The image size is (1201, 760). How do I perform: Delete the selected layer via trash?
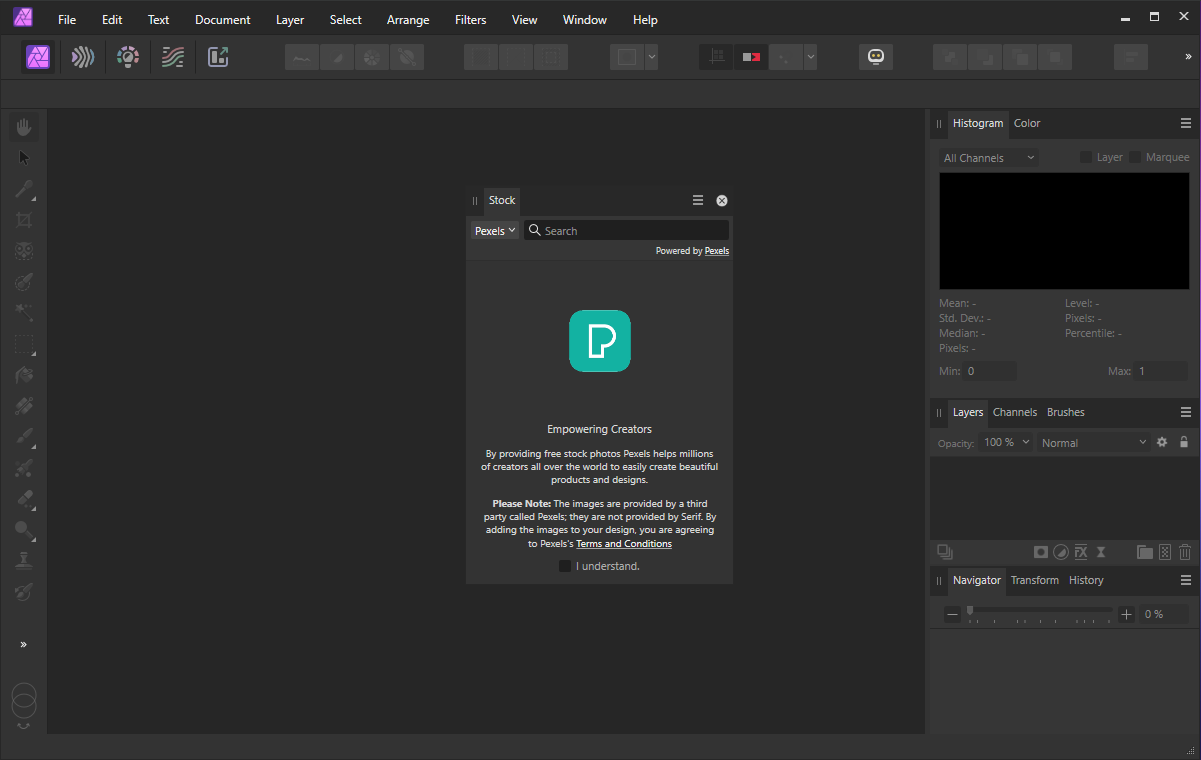1185,552
